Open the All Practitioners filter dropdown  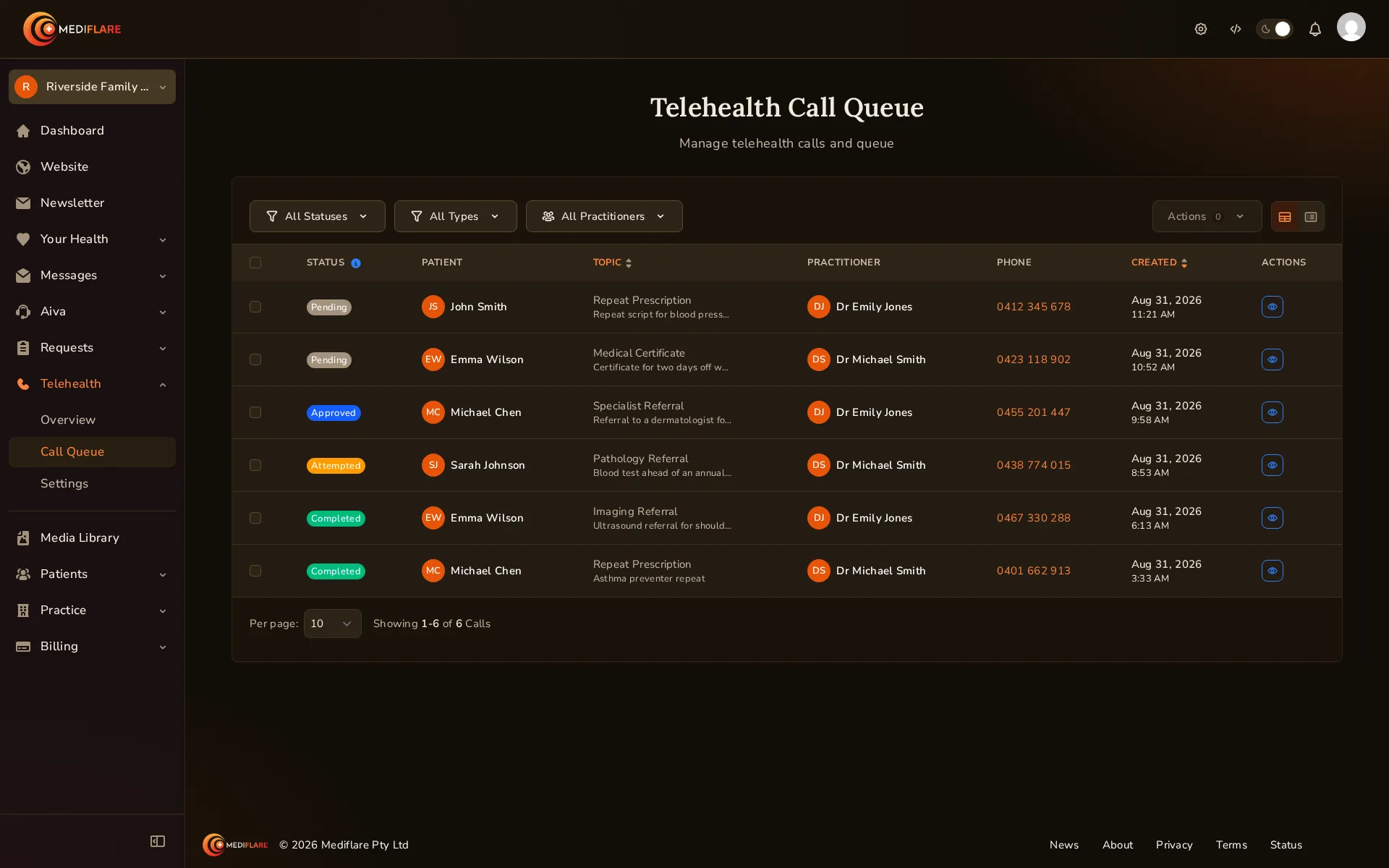click(x=604, y=216)
